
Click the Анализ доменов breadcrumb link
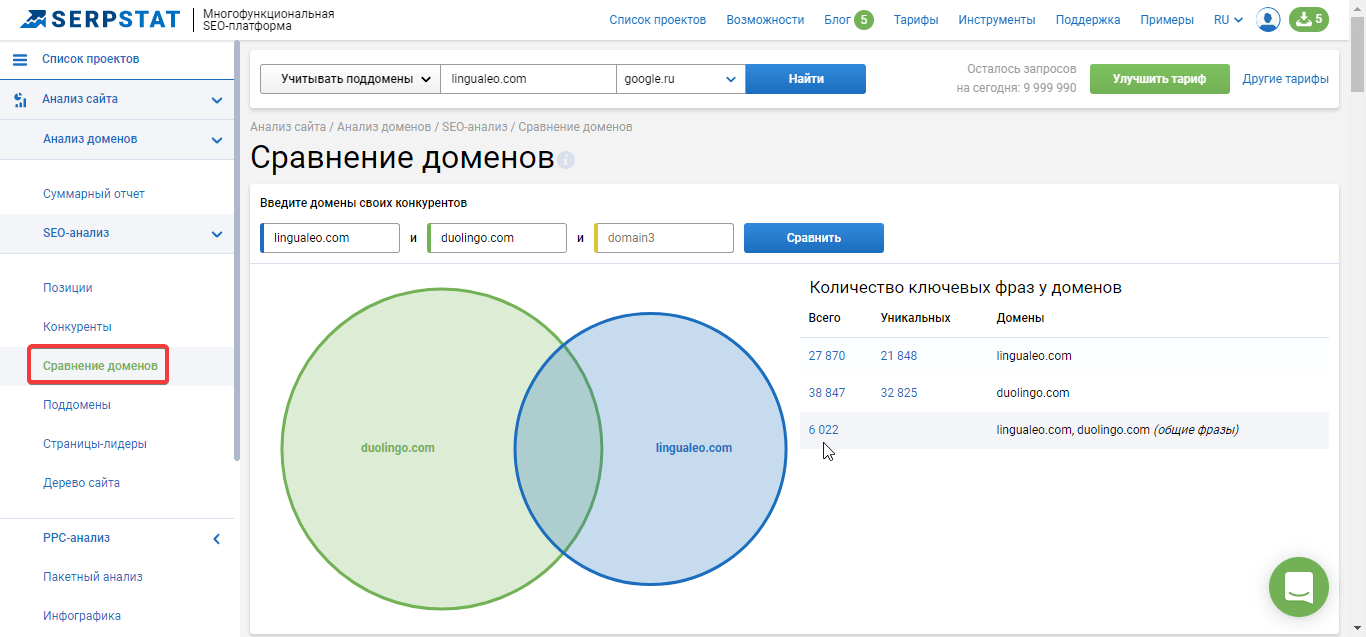pyautogui.click(x=384, y=127)
